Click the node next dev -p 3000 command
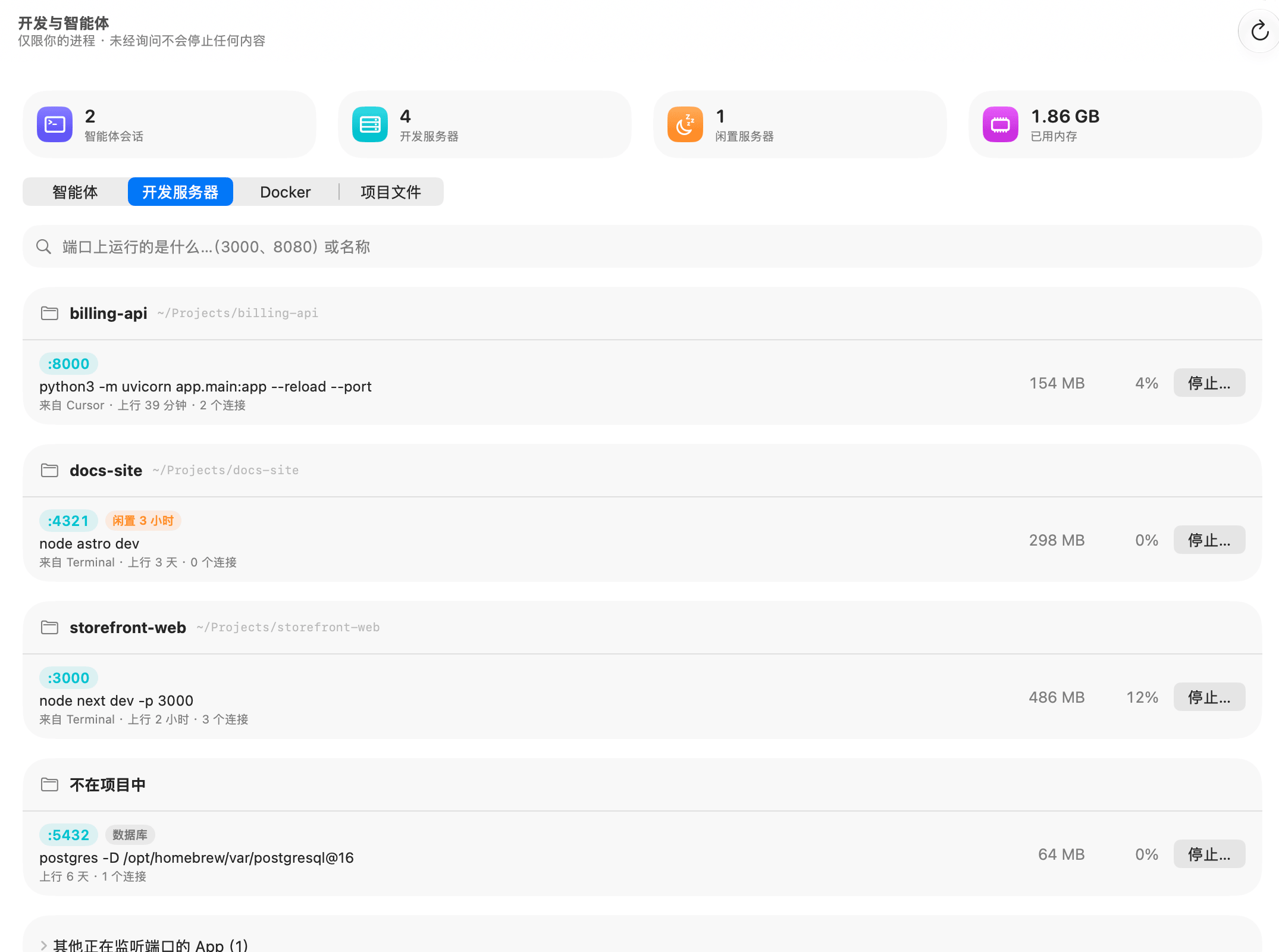Screen dimensions: 1279x952 116,700
